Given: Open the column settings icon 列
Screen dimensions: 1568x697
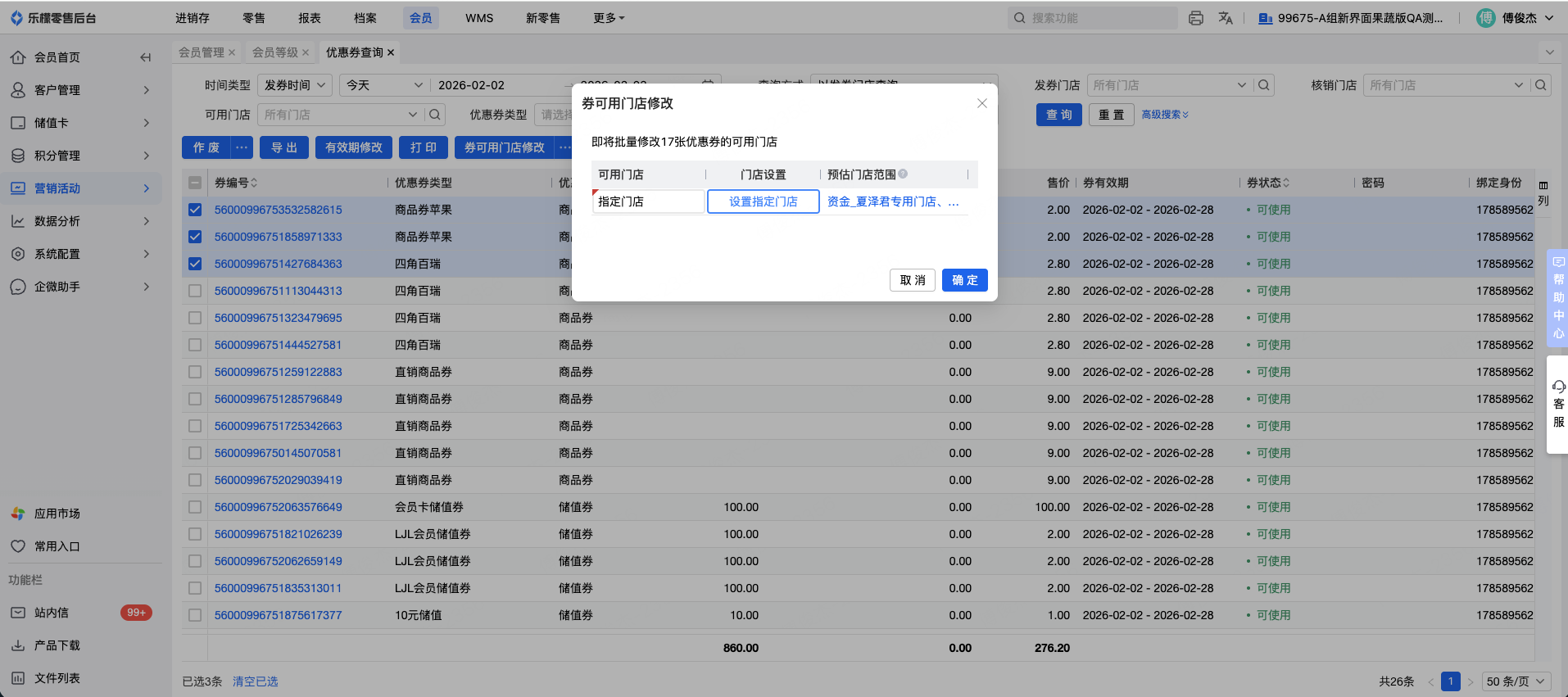Looking at the screenshot, I should 1543,192.
